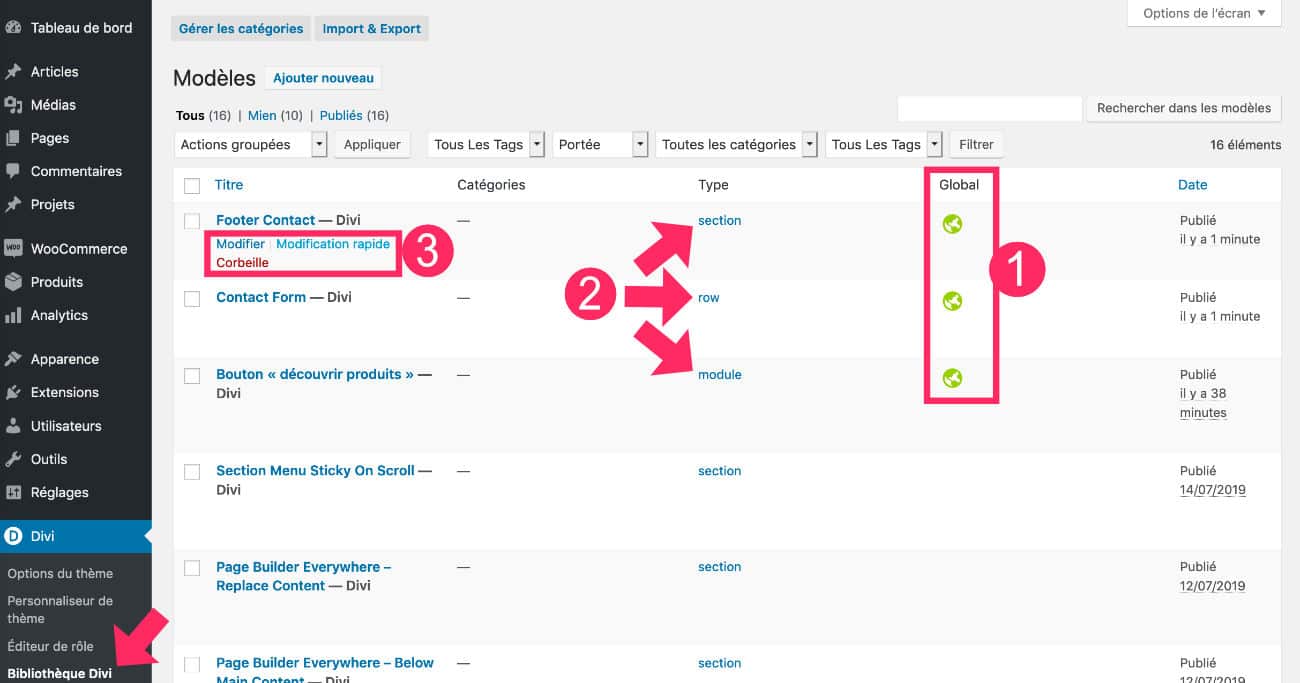Screen dimensions: 1300x683
Task: Click the Projets pin icon
Action: pos(13,204)
